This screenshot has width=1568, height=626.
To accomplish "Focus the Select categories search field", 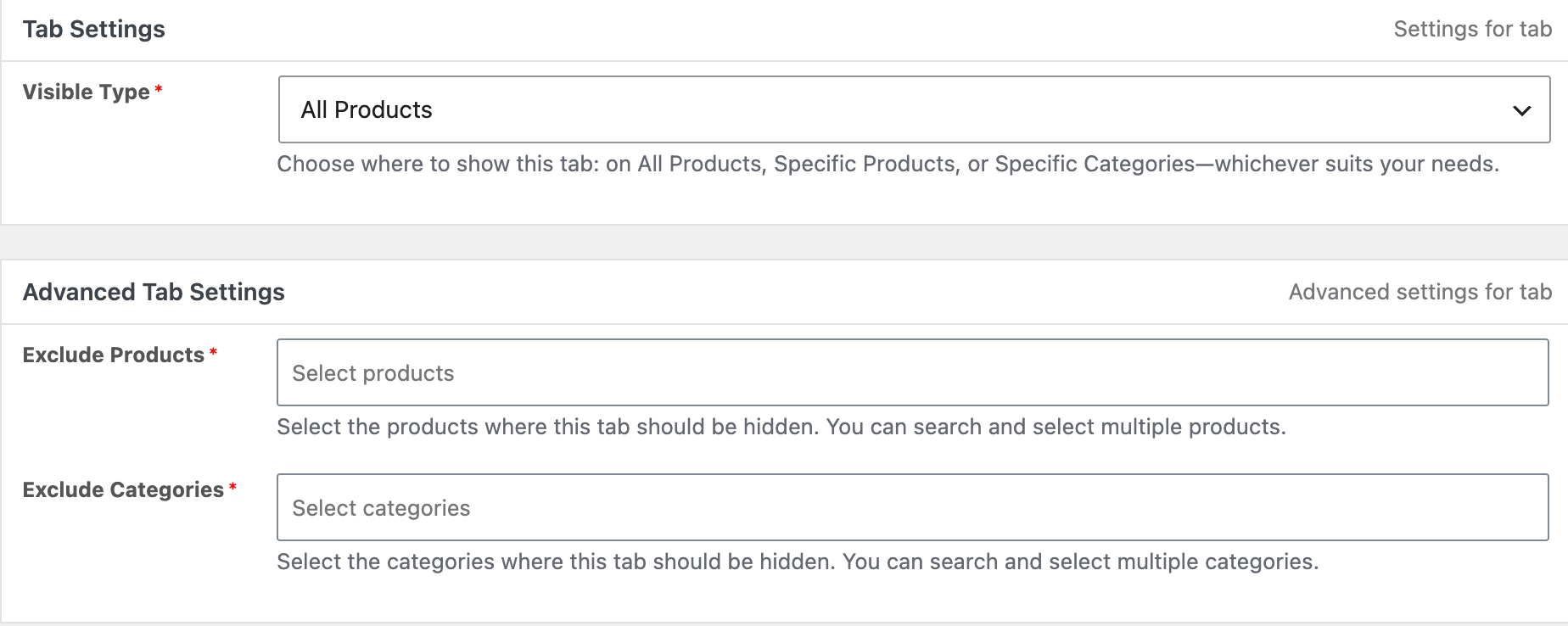I will pyautogui.click(x=912, y=507).
